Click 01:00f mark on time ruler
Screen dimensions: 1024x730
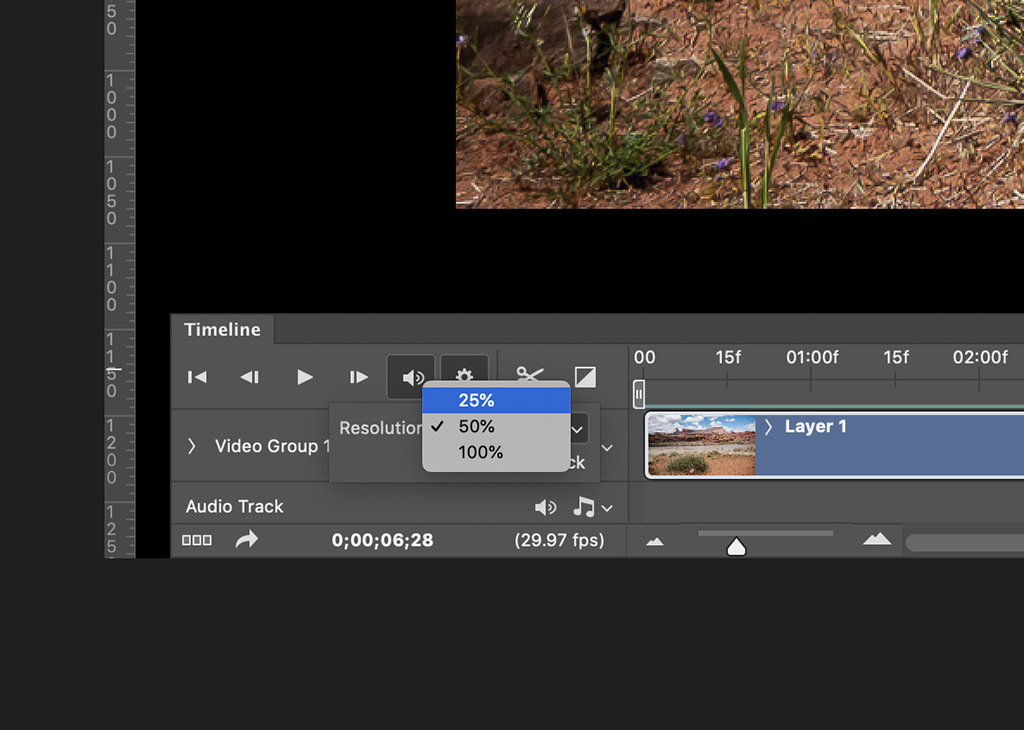[812, 357]
